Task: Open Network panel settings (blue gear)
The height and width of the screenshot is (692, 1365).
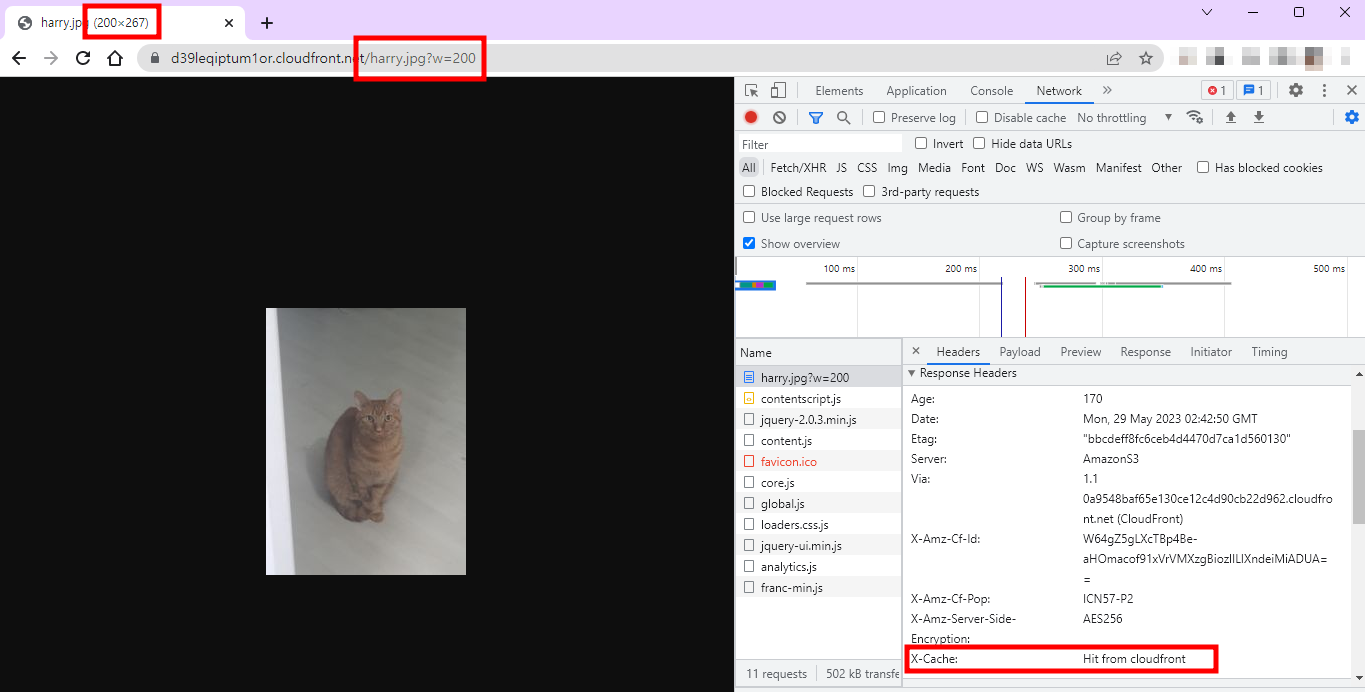Action: 1352,117
